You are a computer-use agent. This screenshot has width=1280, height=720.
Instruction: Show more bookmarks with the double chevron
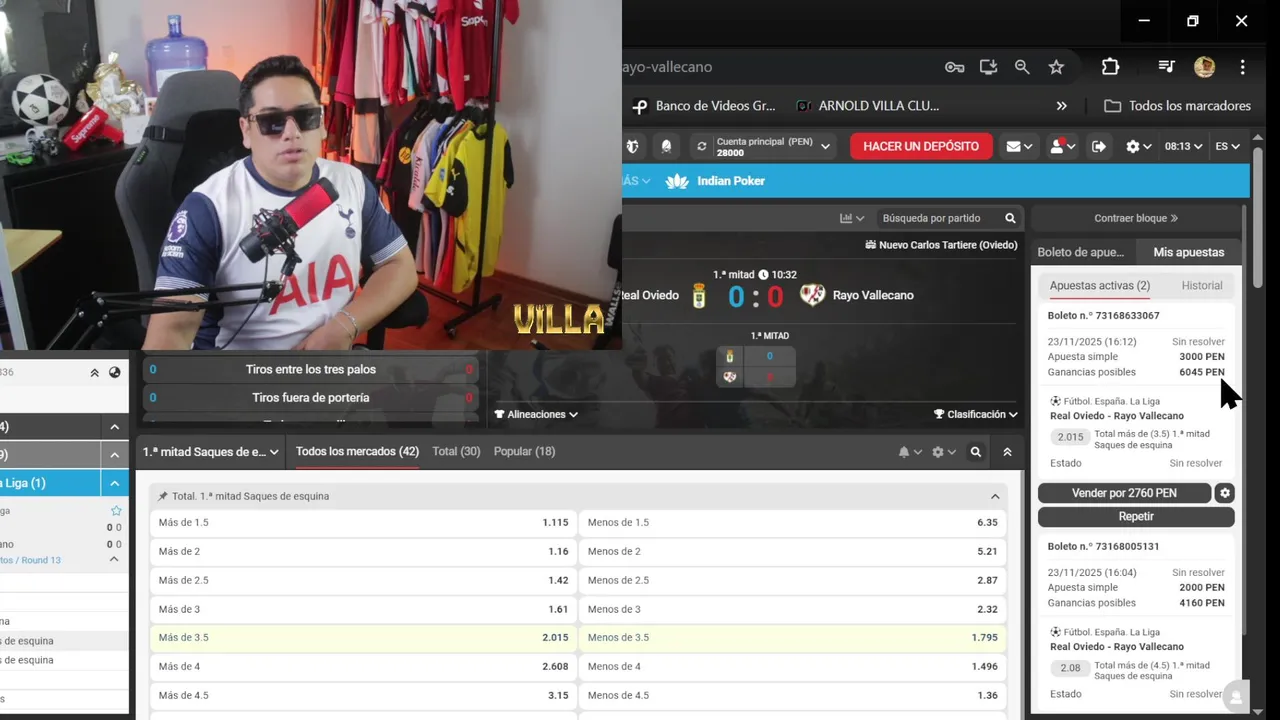click(1061, 106)
